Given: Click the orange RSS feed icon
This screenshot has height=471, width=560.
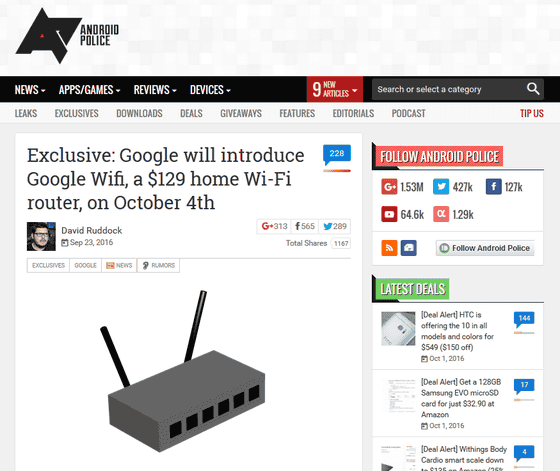Looking at the screenshot, I should pyautogui.click(x=389, y=248).
